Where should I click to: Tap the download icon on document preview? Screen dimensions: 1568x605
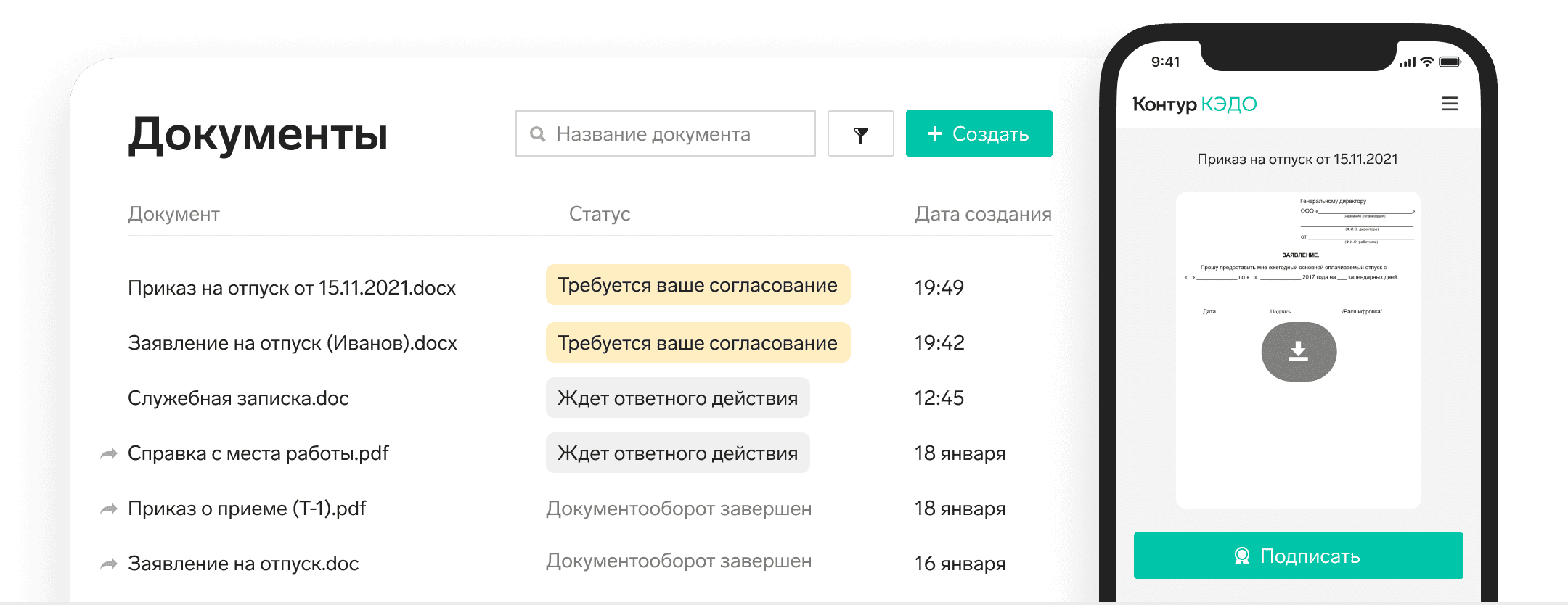coord(1298,352)
